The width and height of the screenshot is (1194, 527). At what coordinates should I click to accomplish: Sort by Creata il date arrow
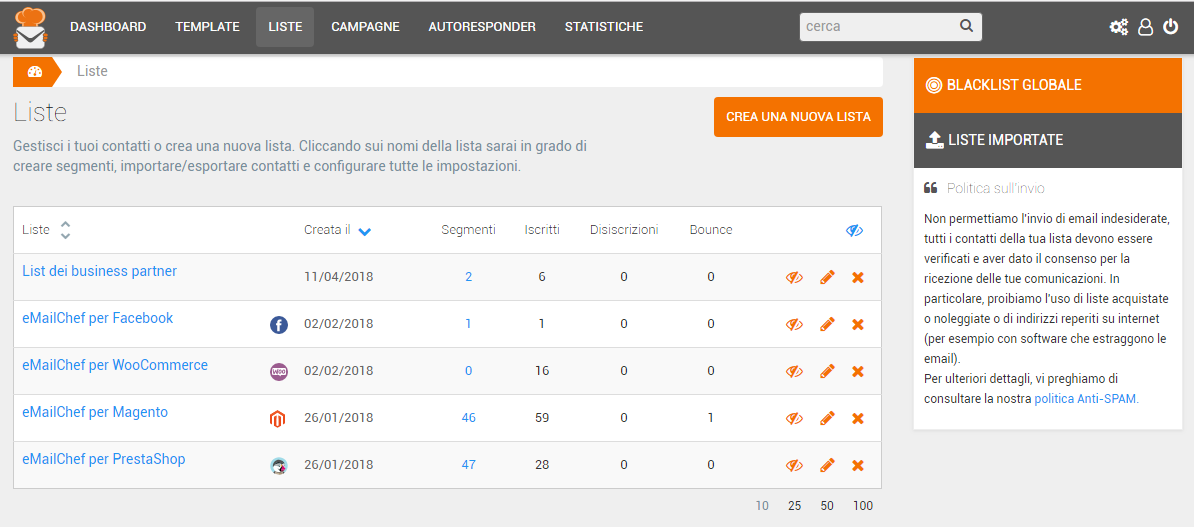pyautogui.click(x=365, y=231)
